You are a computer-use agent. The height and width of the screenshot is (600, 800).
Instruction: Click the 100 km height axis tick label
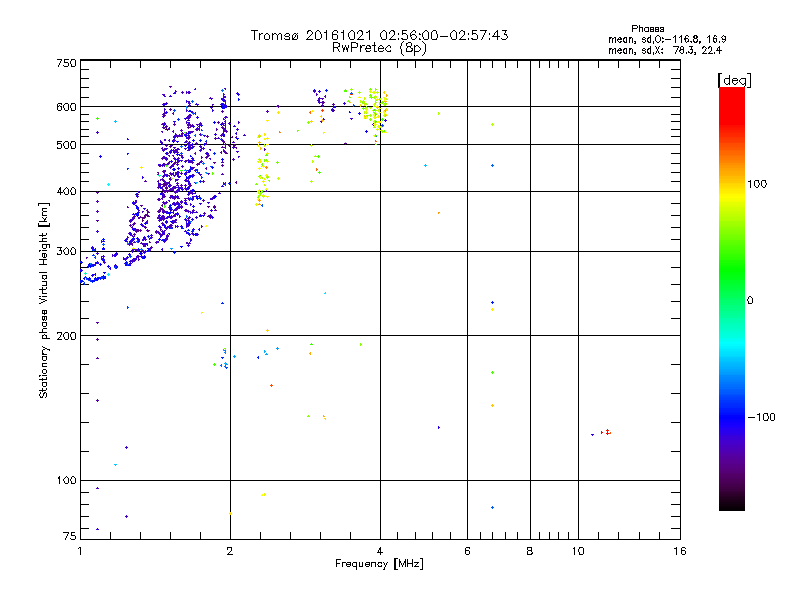[x=66, y=480]
